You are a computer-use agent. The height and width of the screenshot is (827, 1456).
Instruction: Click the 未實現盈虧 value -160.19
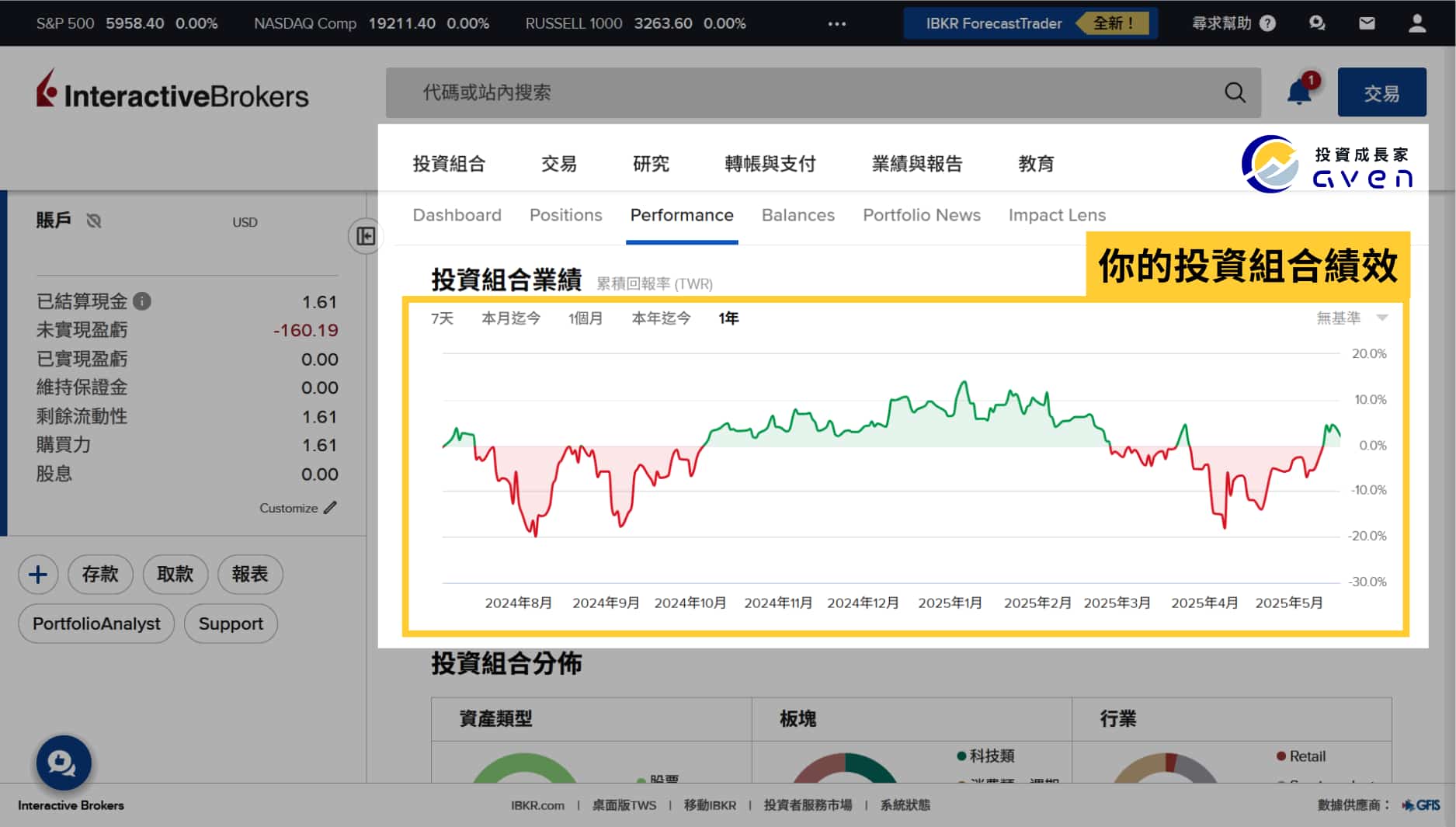305,330
